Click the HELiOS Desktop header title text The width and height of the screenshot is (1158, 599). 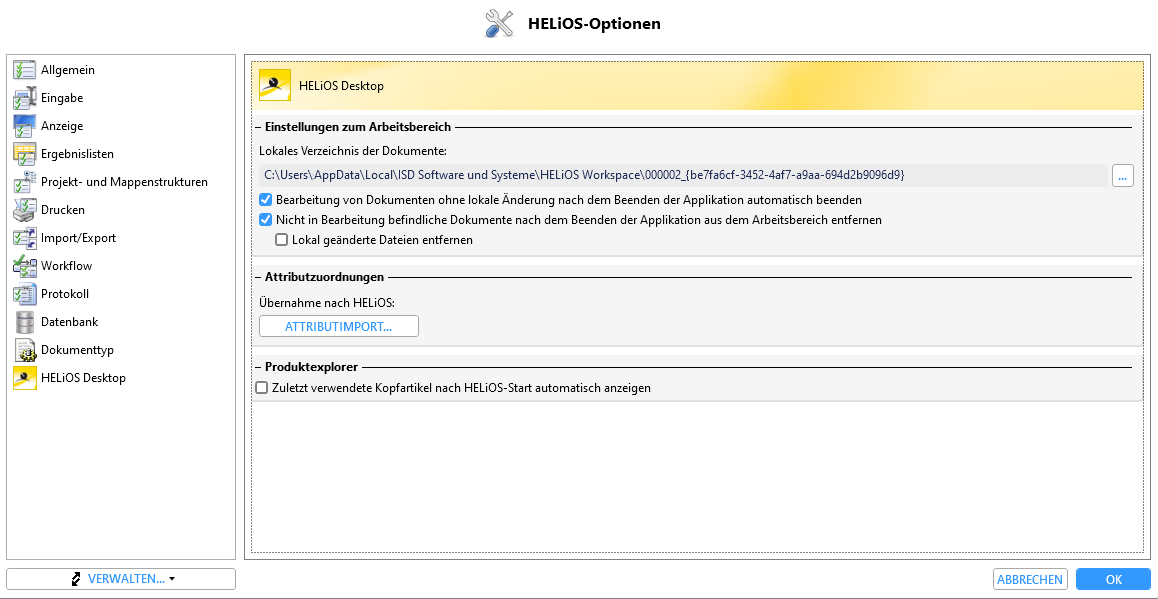click(x=341, y=86)
